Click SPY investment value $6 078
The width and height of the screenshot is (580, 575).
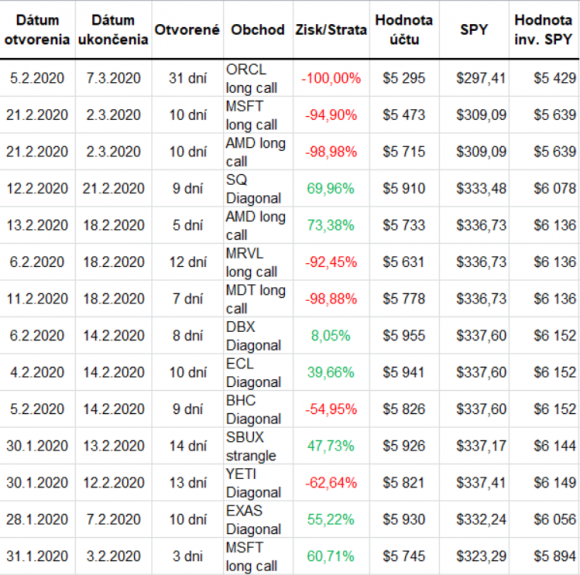(x=555, y=189)
